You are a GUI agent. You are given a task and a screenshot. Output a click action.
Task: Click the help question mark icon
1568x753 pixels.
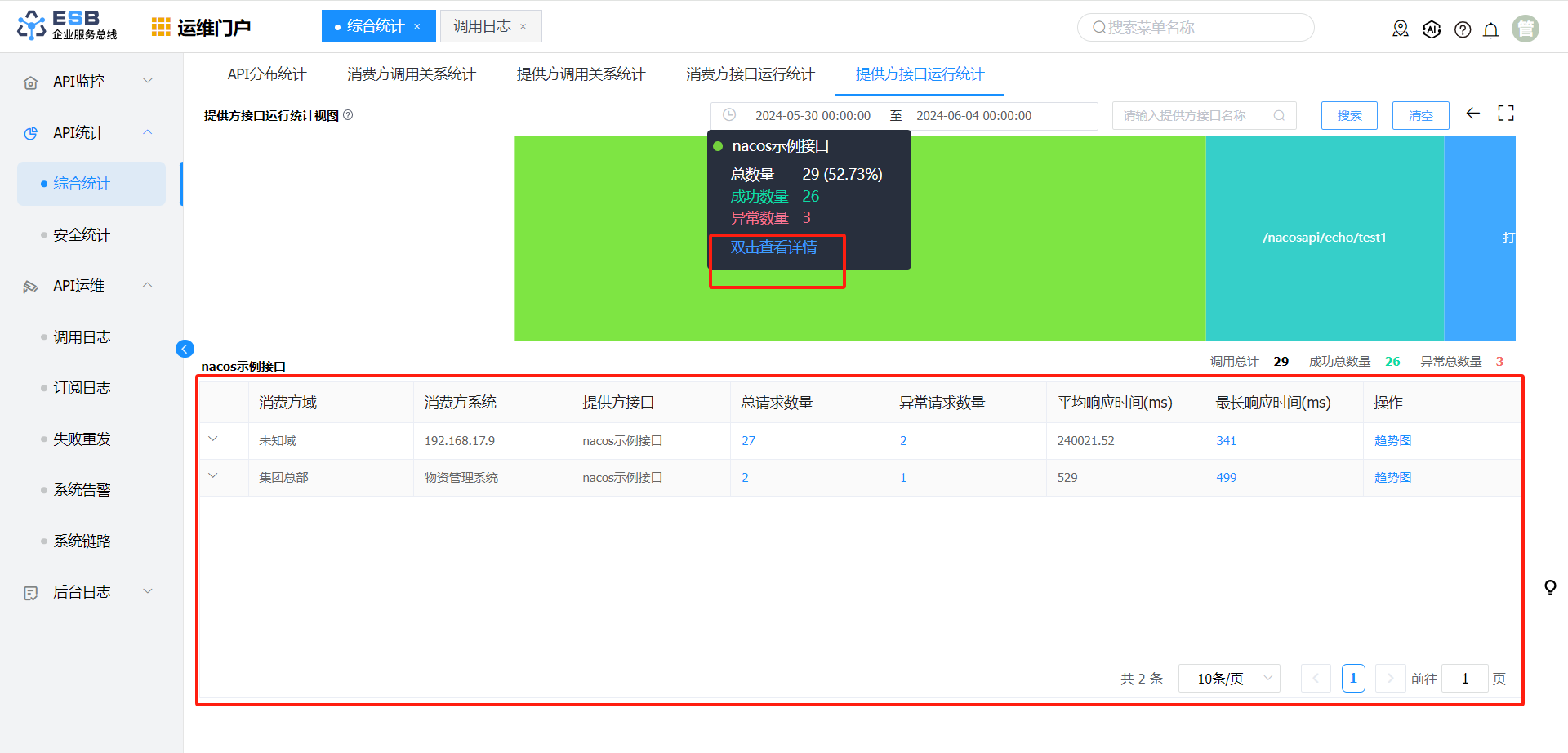(x=1463, y=29)
